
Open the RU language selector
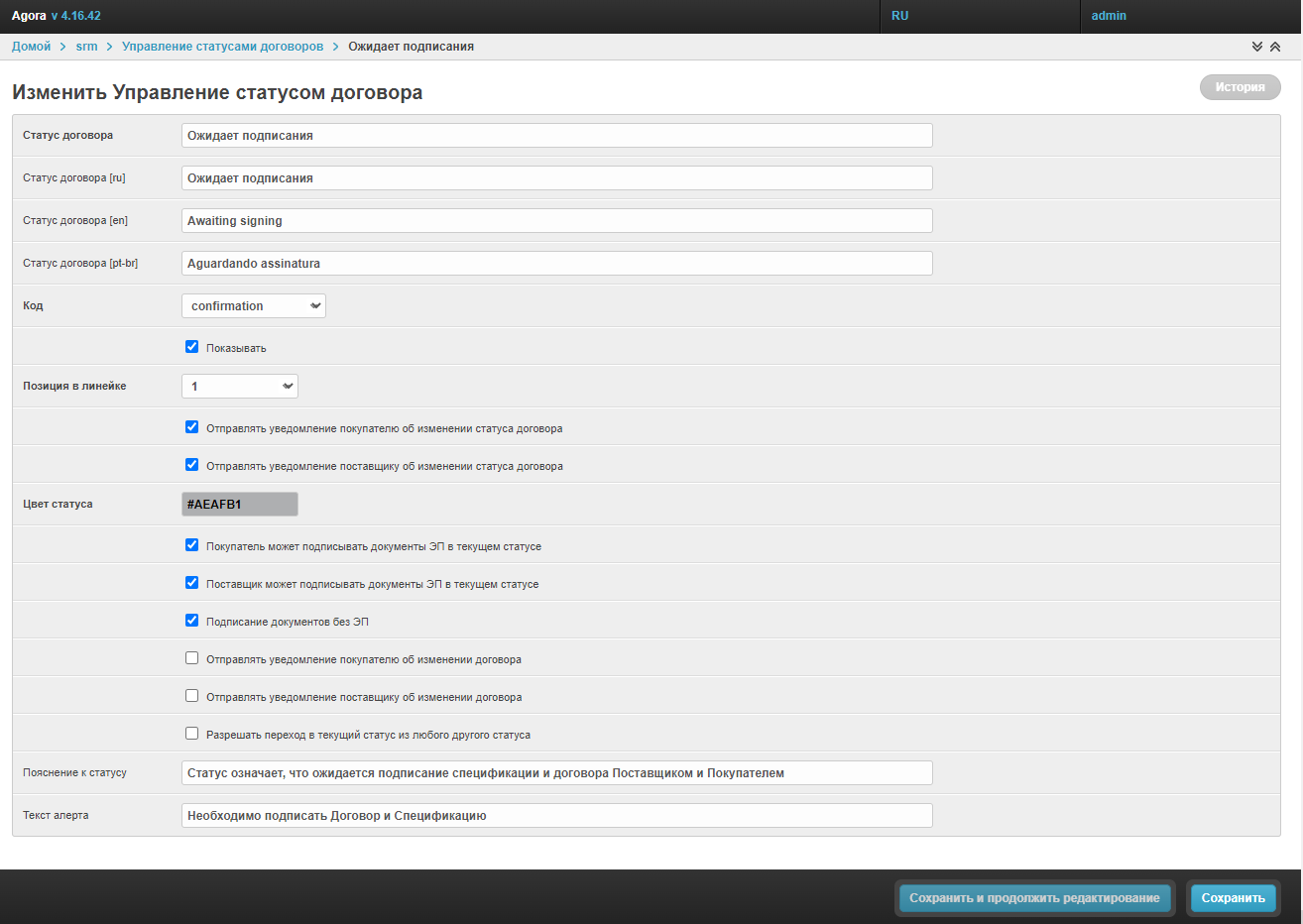(x=900, y=16)
